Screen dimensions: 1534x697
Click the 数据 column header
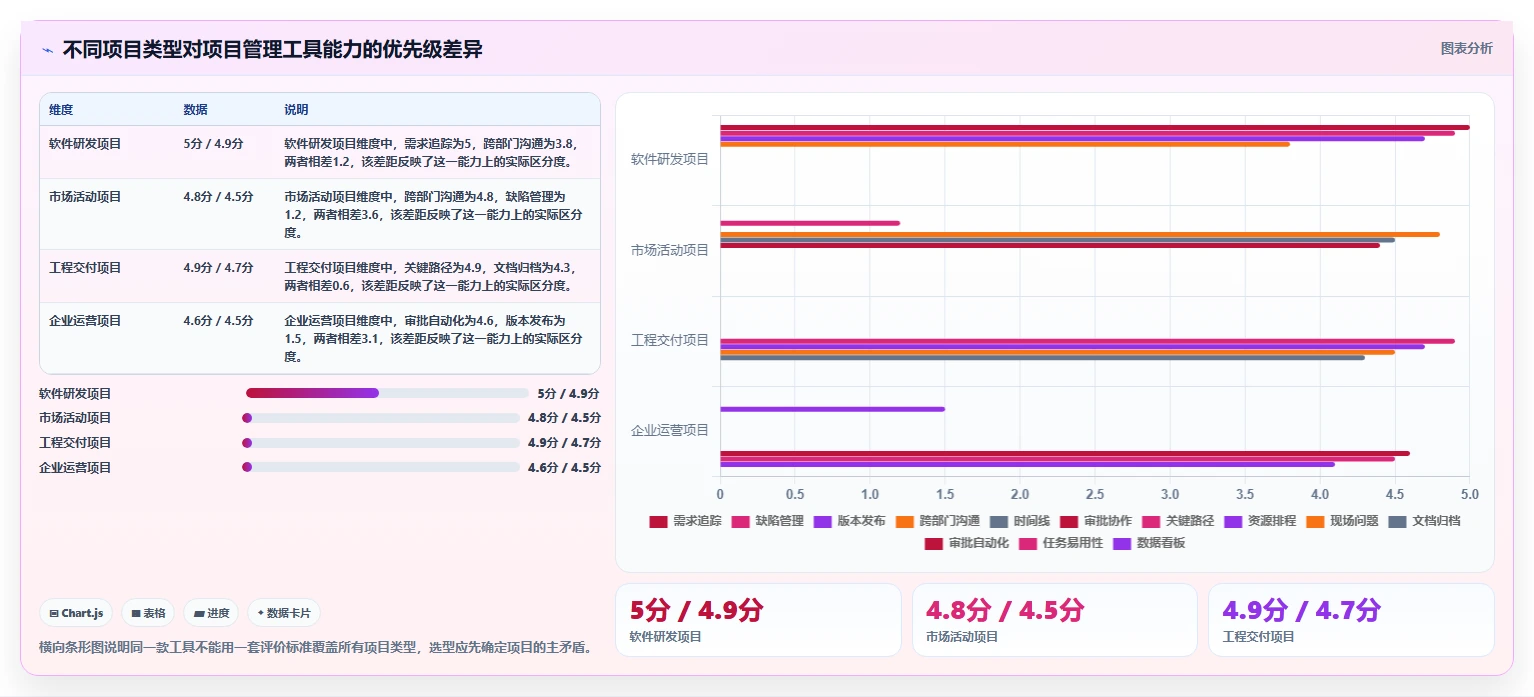point(196,110)
